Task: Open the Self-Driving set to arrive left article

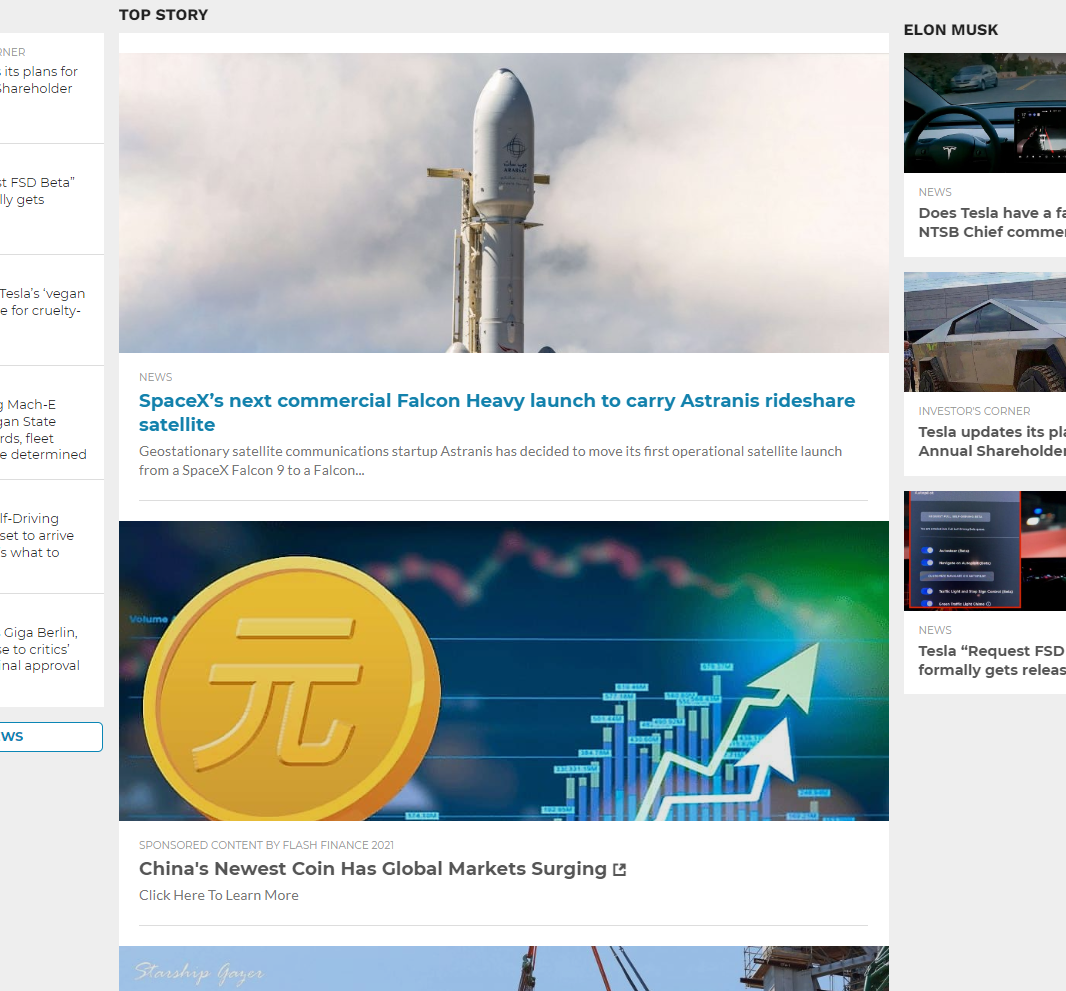Action: click(37, 536)
